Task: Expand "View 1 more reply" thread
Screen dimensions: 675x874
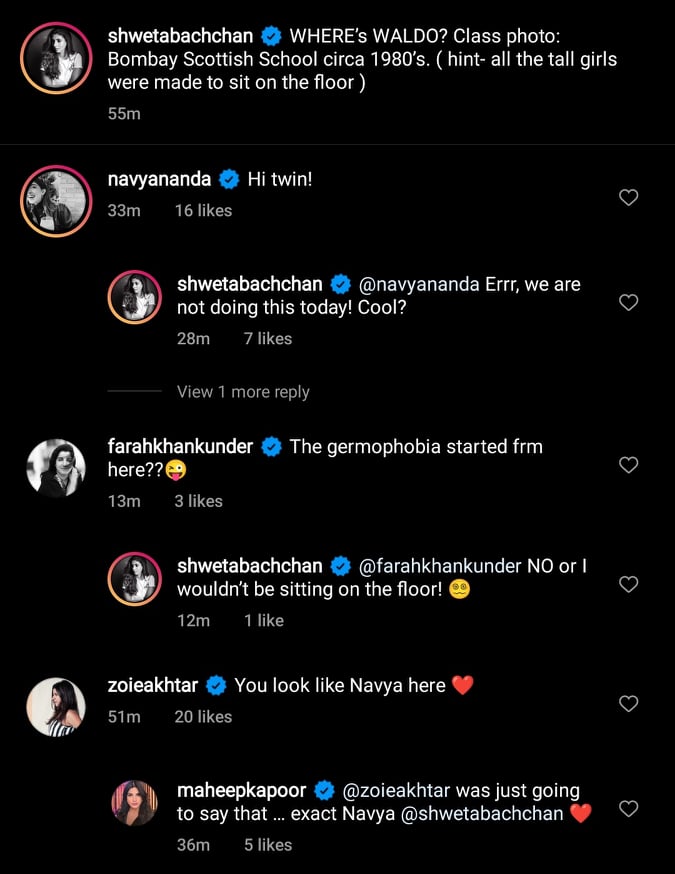Action: point(243,392)
